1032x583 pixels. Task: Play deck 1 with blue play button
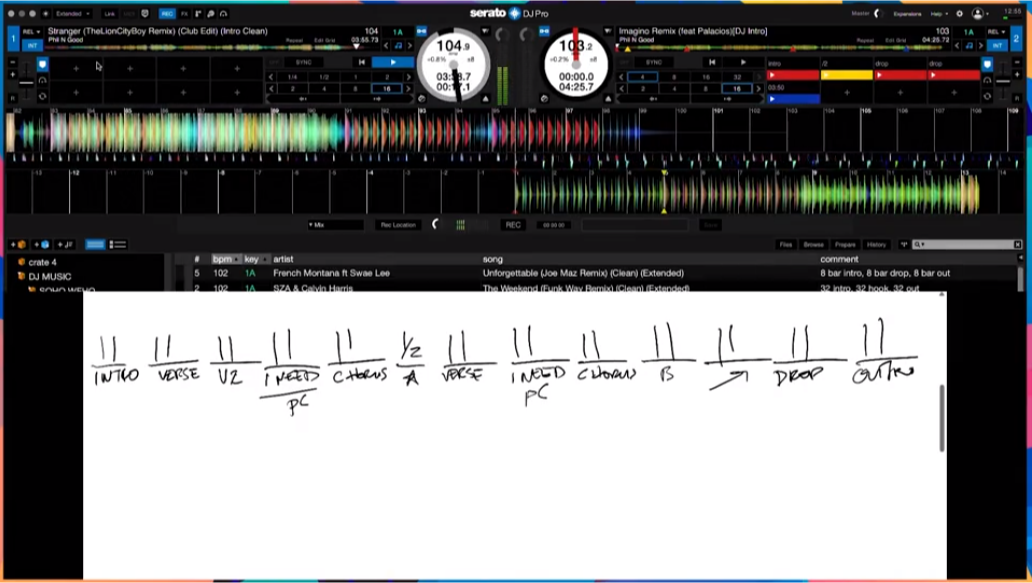pos(393,63)
